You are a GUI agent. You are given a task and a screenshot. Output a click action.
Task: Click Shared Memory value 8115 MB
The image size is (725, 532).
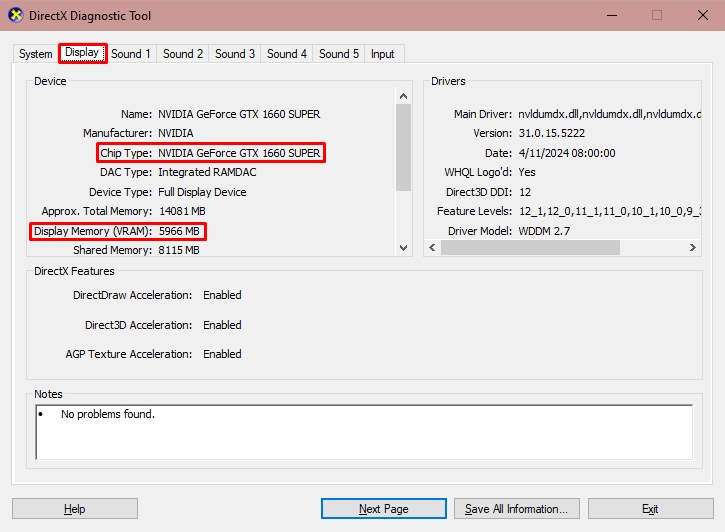[x=178, y=250]
